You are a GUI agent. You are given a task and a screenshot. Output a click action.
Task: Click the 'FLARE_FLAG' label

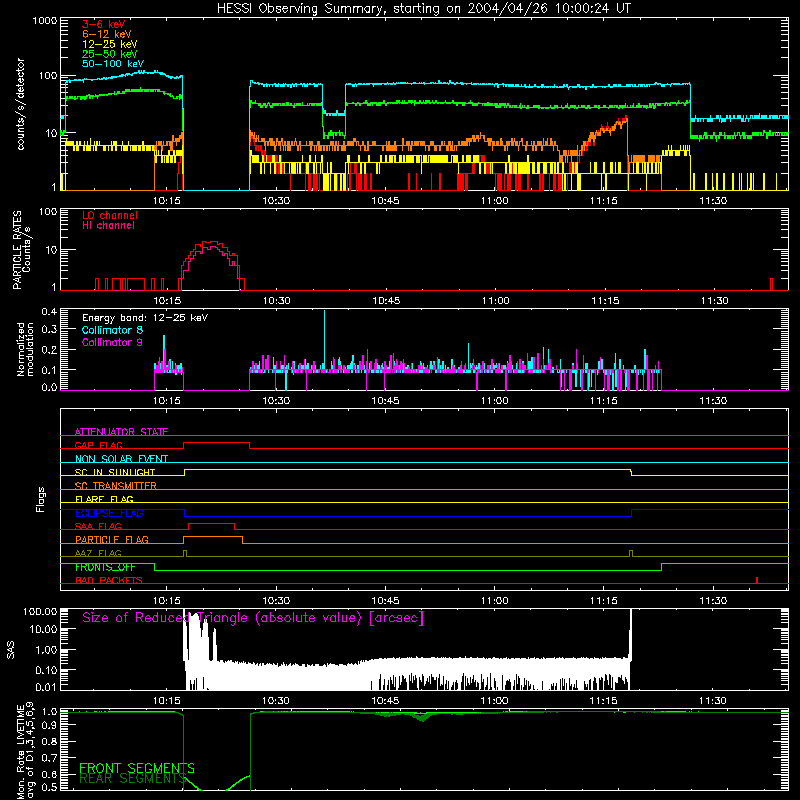click(104, 499)
